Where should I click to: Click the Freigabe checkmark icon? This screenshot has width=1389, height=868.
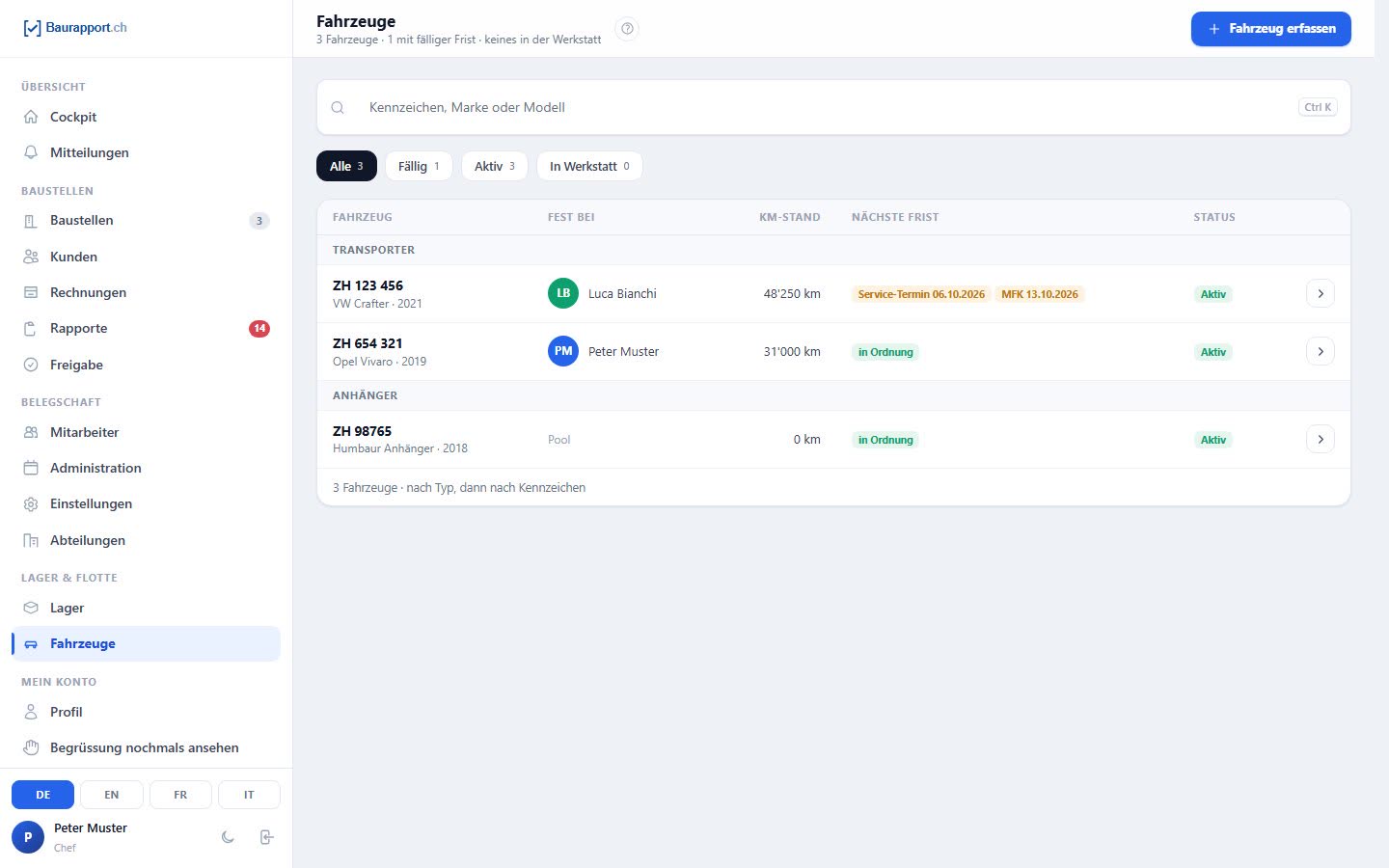[31, 365]
